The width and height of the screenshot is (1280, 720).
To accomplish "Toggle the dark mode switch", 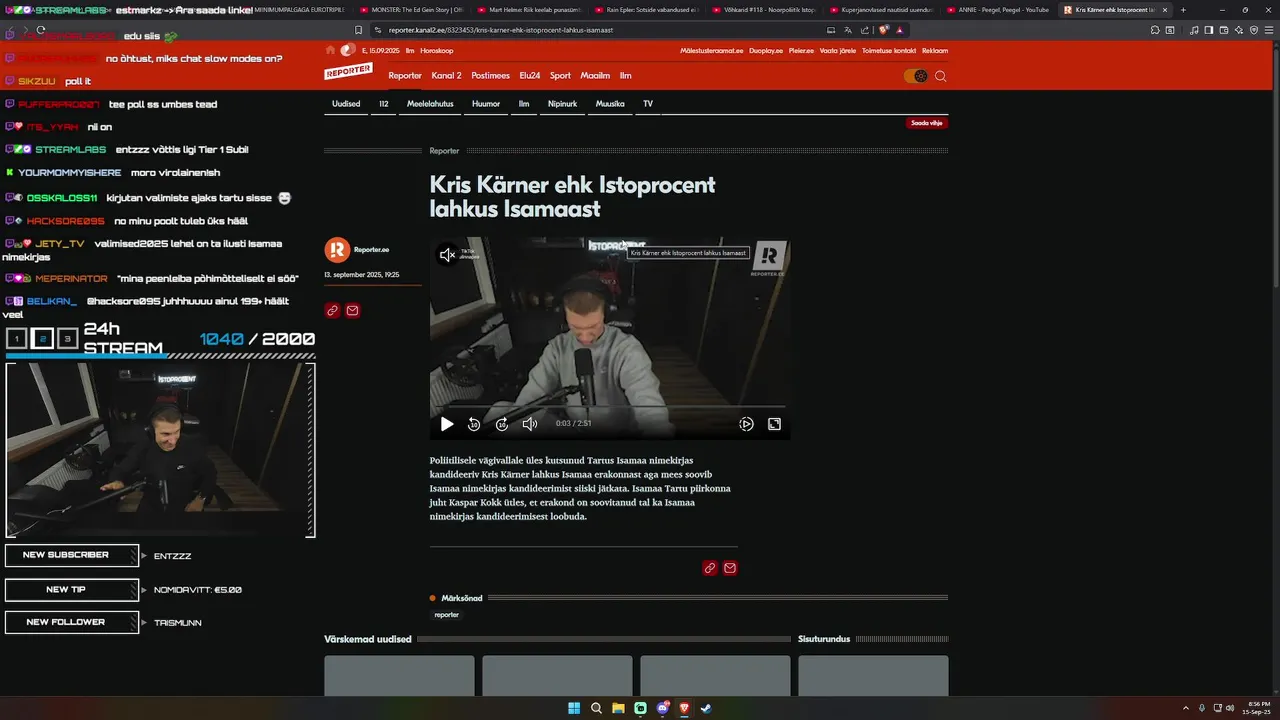I will pos(915,76).
